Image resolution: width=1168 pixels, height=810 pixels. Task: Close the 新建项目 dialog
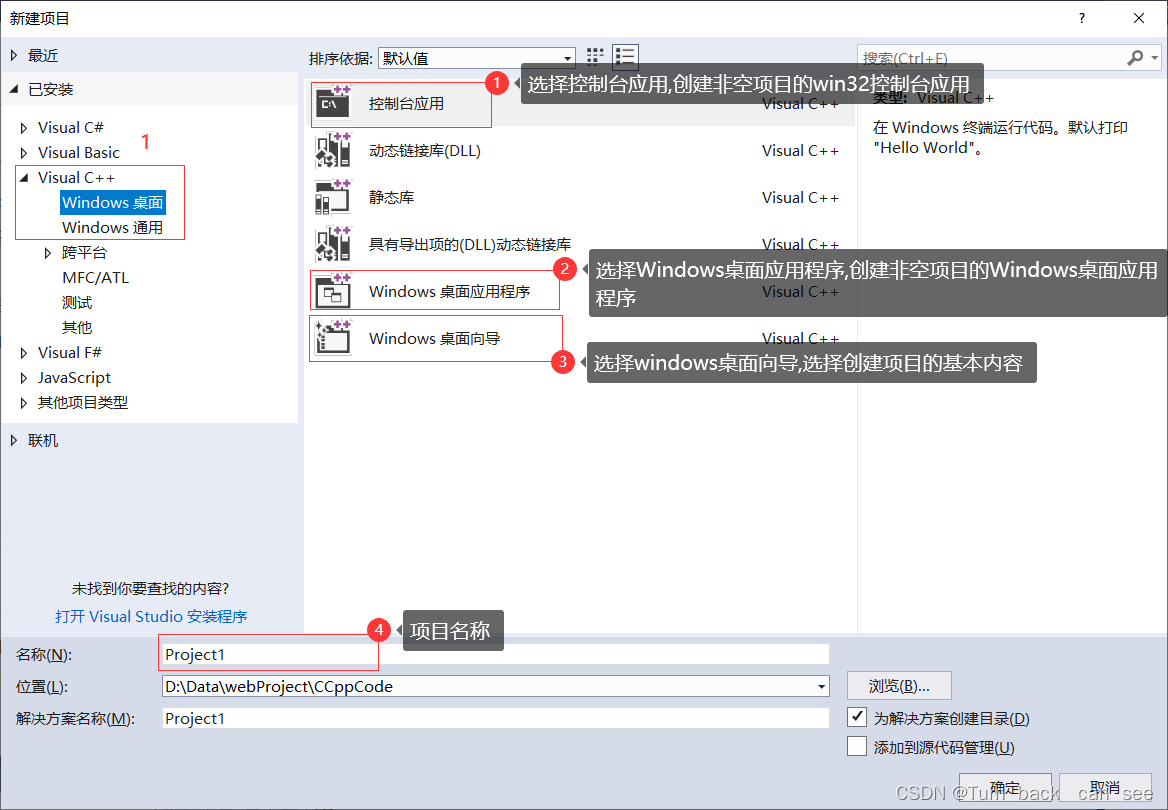pyautogui.click(x=1138, y=18)
